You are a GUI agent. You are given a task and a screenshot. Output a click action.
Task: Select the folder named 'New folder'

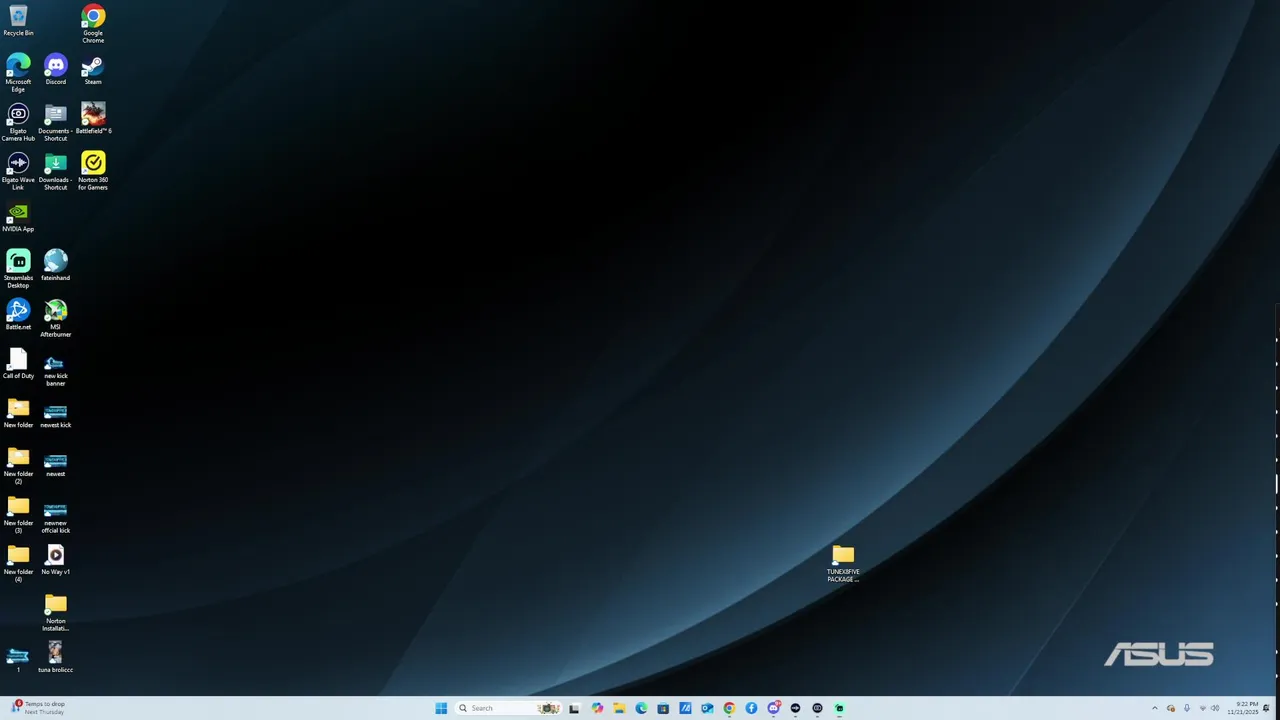18,412
